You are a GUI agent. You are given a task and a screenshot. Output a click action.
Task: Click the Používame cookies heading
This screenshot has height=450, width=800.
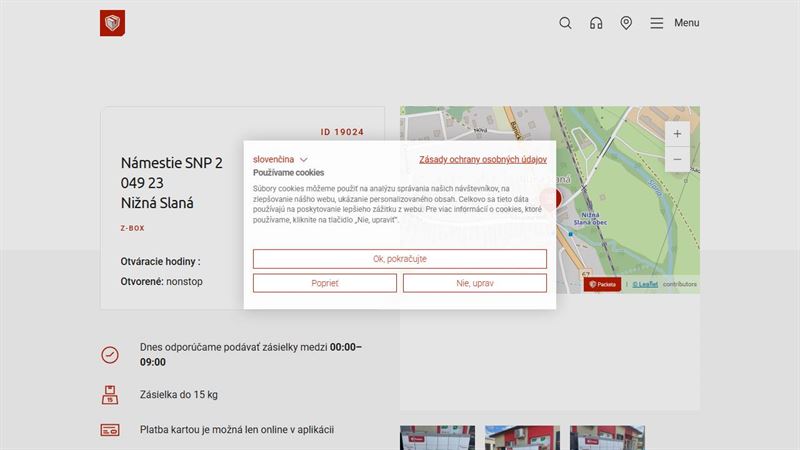pyautogui.click(x=288, y=173)
